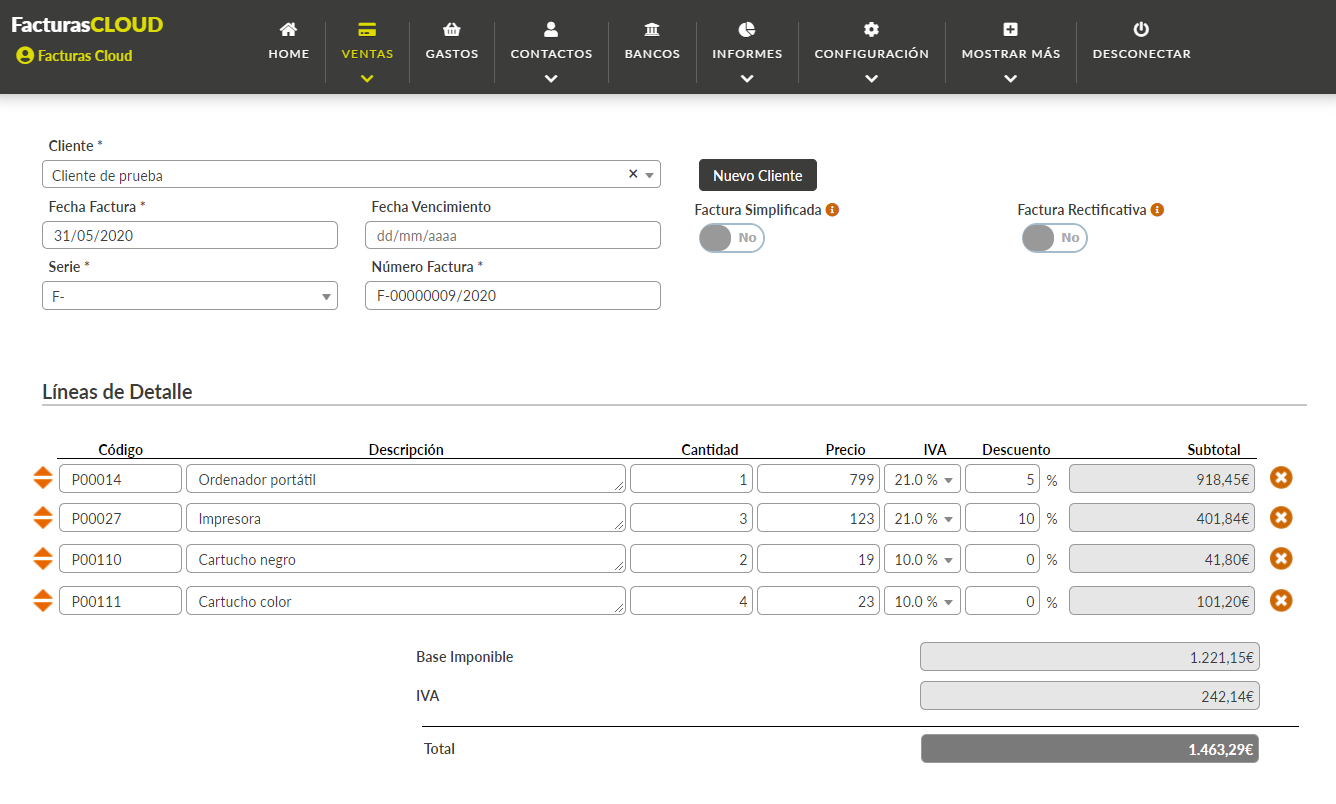
Task: Open the Serie dropdown
Action: [190, 296]
